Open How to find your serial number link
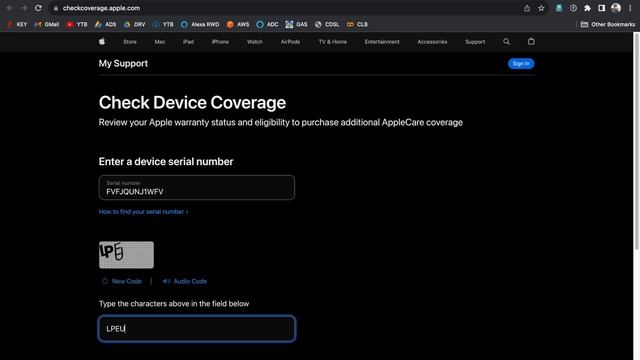The height and width of the screenshot is (360, 640). [x=143, y=212]
